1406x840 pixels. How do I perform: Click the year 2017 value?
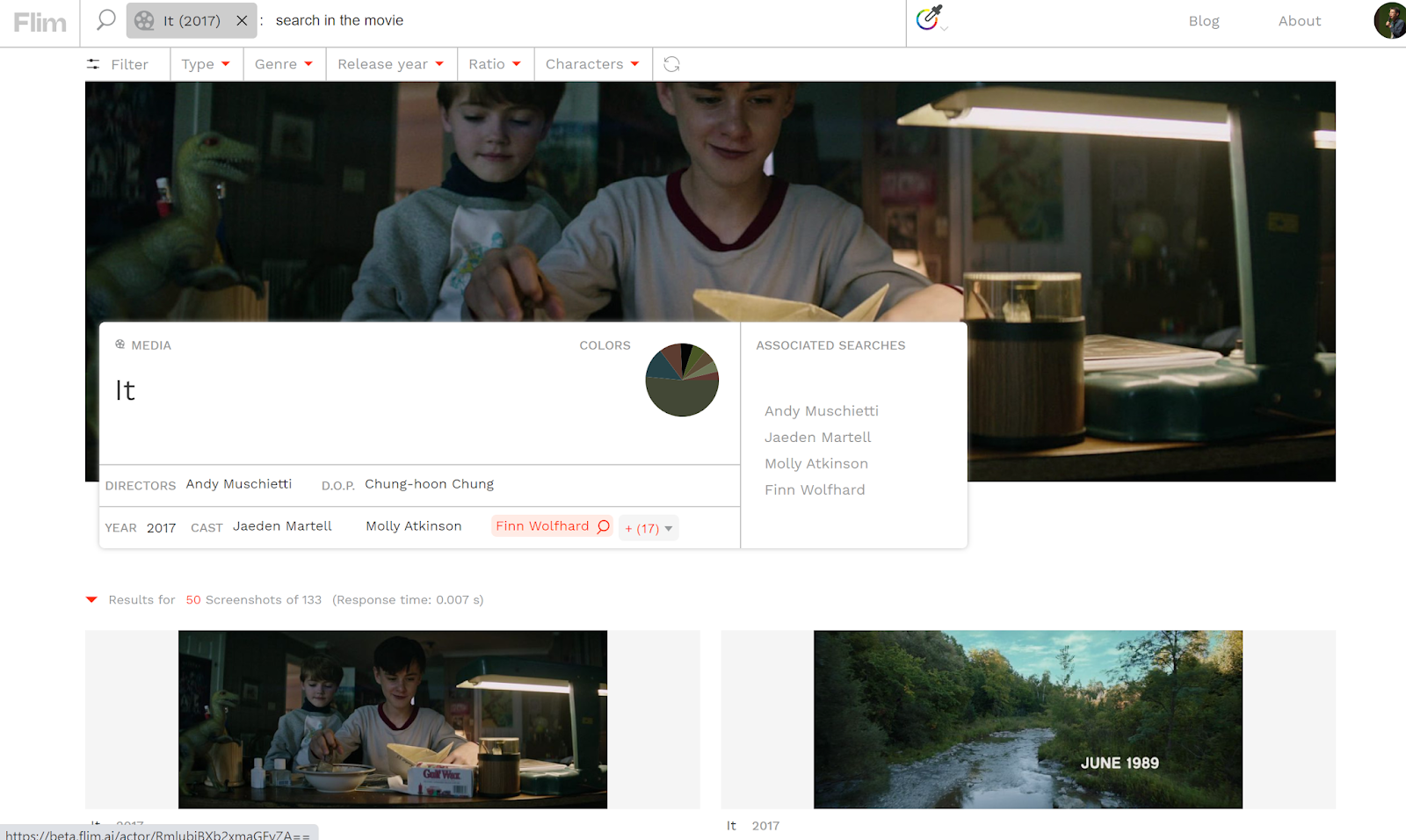pyautogui.click(x=162, y=528)
